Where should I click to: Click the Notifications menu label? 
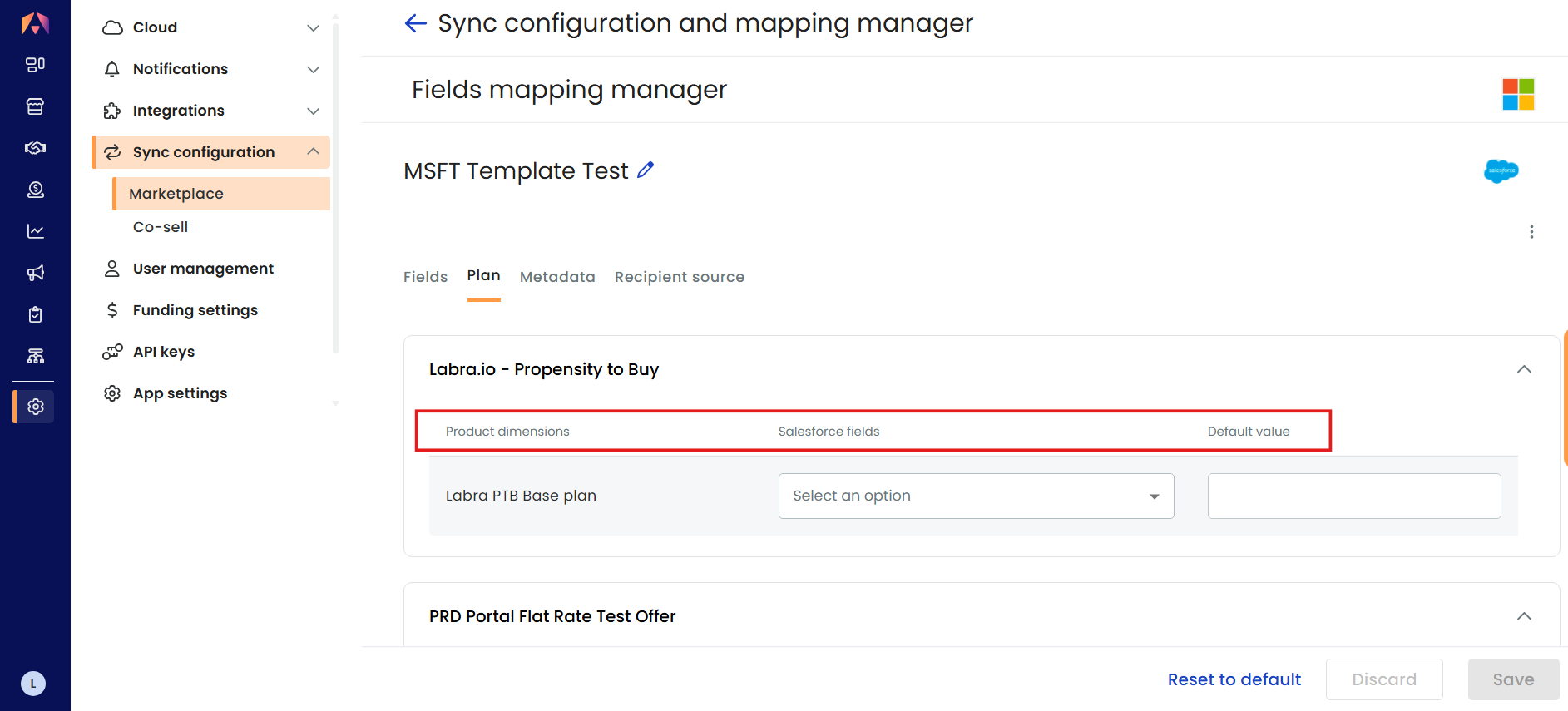coord(181,69)
